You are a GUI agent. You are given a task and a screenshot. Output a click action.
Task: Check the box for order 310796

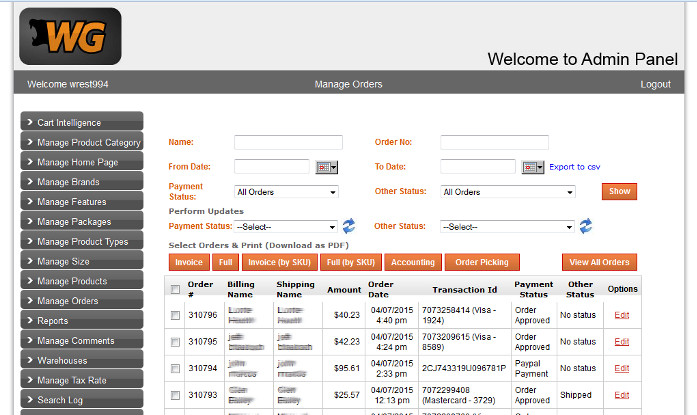pos(176,315)
